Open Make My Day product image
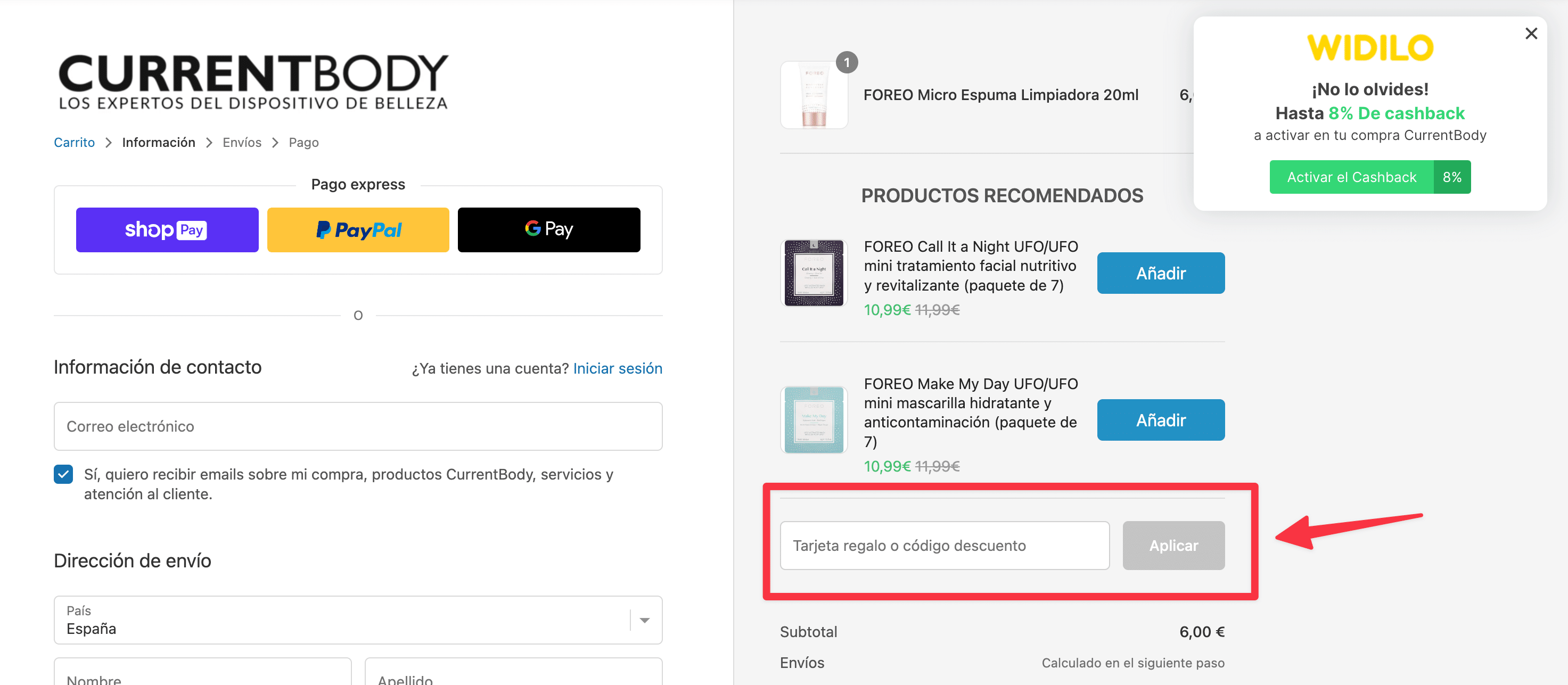This screenshot has width=1568, height=685. 814,420
